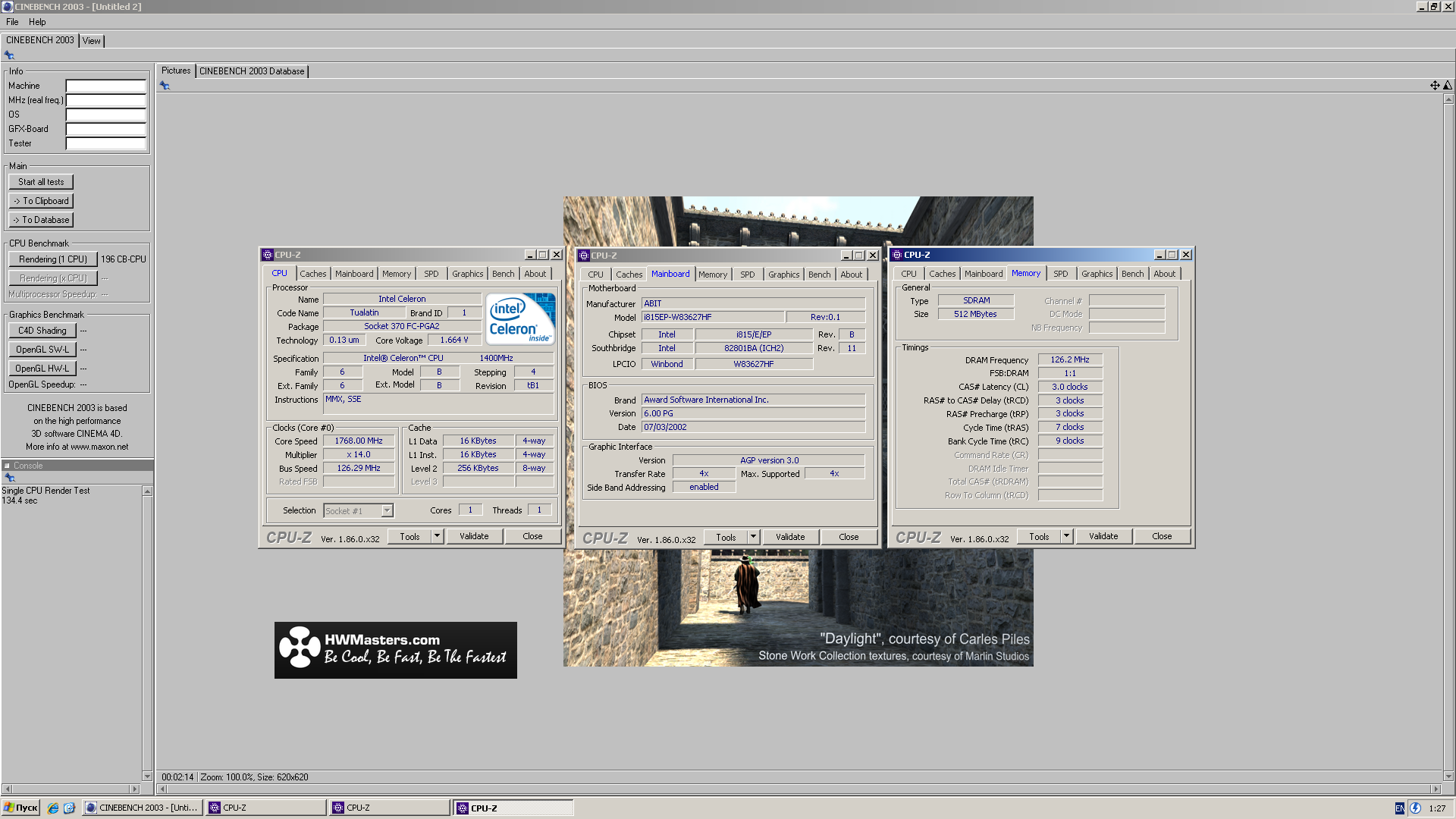The image size is (1456, 819).
Task: Open Caches tab in first CPU-Z window
Action: click(x=312, y=274)
